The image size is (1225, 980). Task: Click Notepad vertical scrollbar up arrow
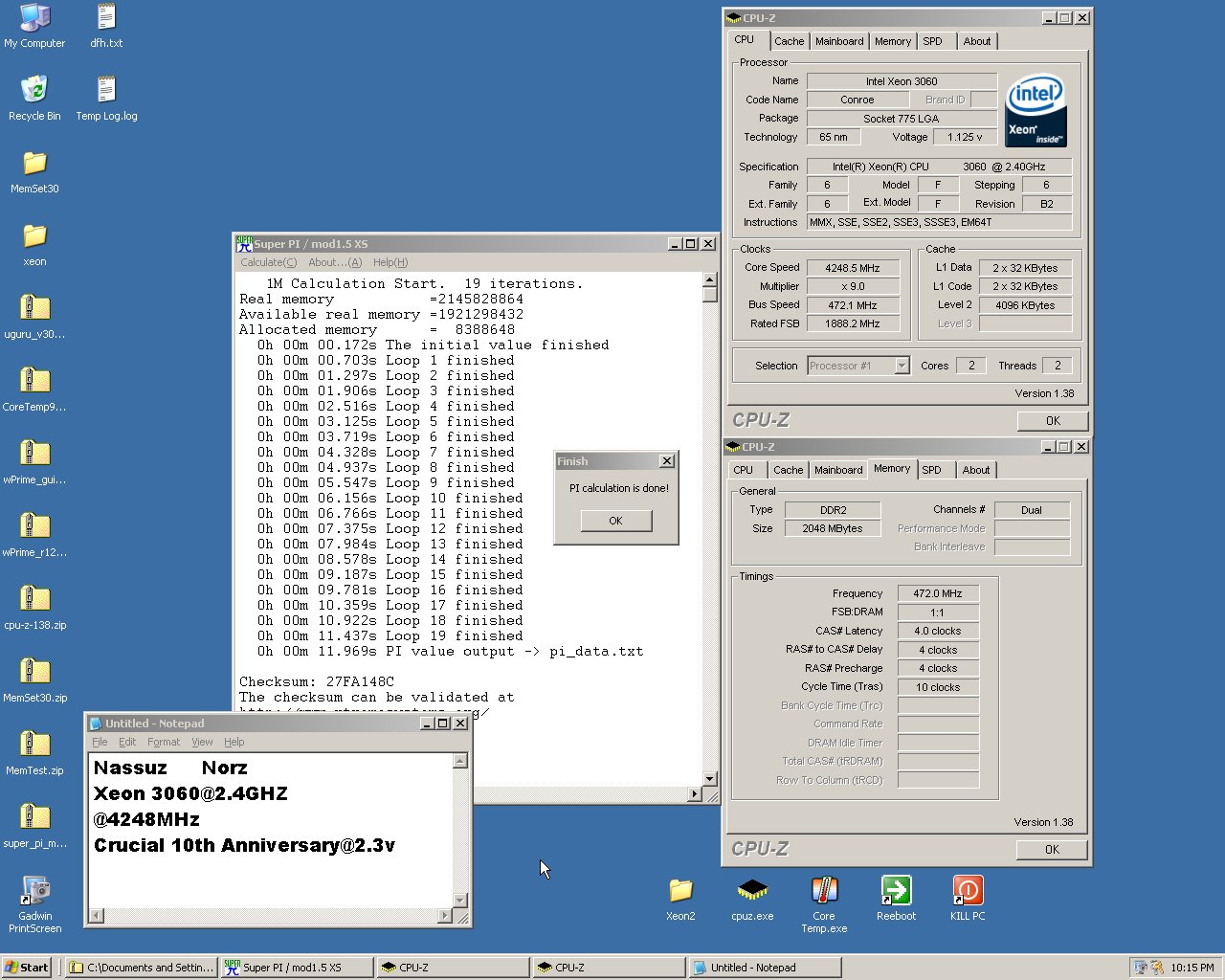460,761
